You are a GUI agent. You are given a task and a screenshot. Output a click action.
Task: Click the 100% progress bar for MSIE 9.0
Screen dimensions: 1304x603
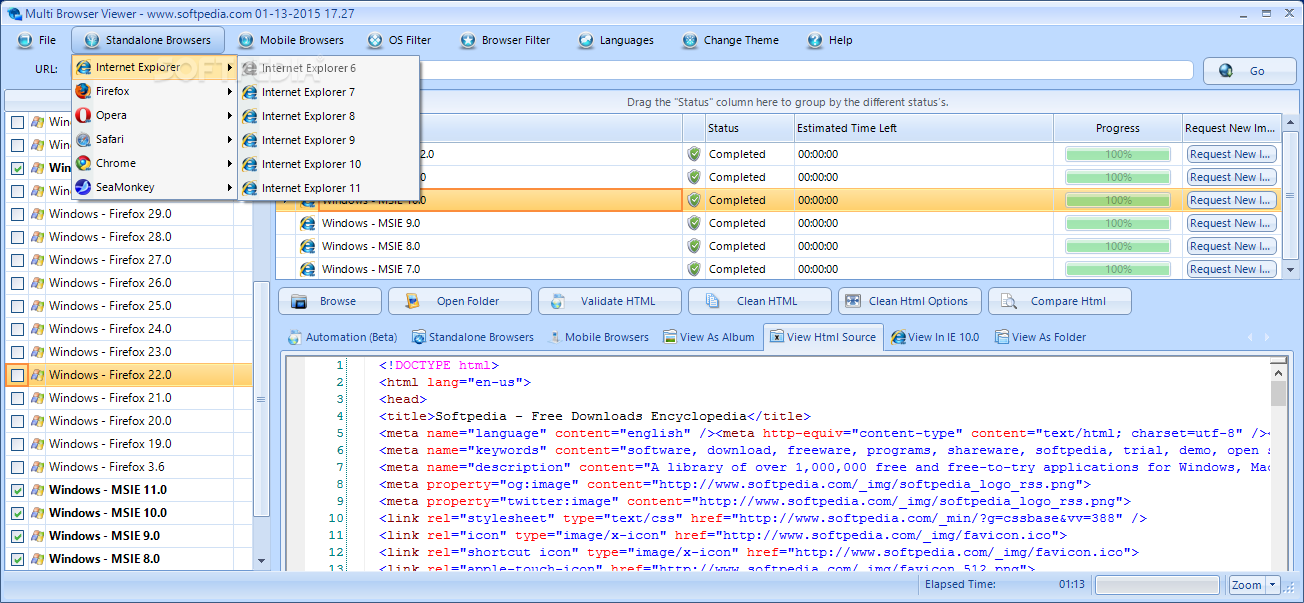pyautogui.click(x=1117, y=223)
